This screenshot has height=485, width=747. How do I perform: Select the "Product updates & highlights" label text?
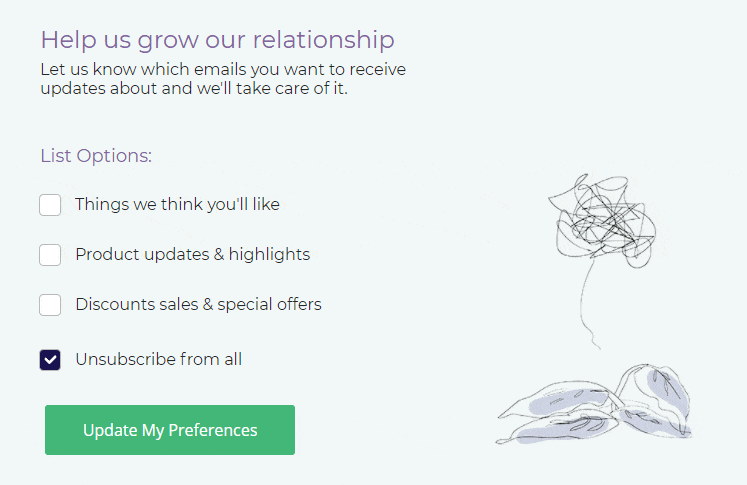(x=192, y=255)
